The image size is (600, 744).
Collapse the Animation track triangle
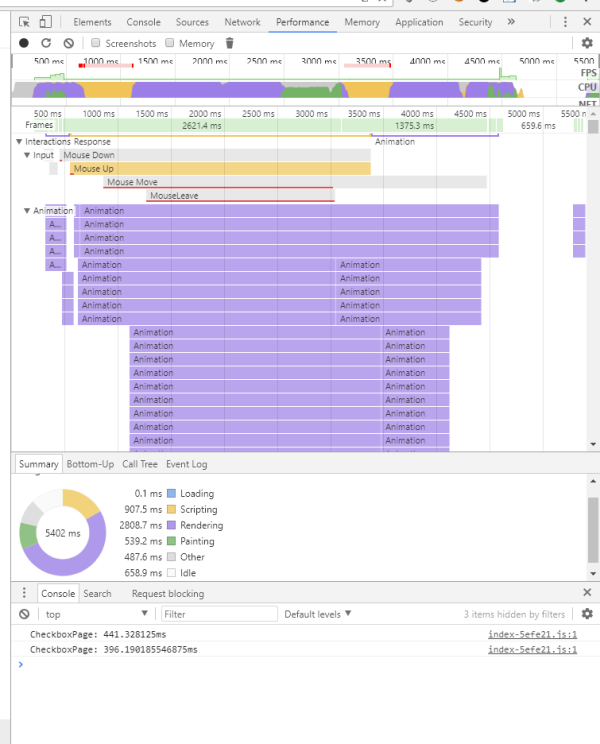(27, 211)
